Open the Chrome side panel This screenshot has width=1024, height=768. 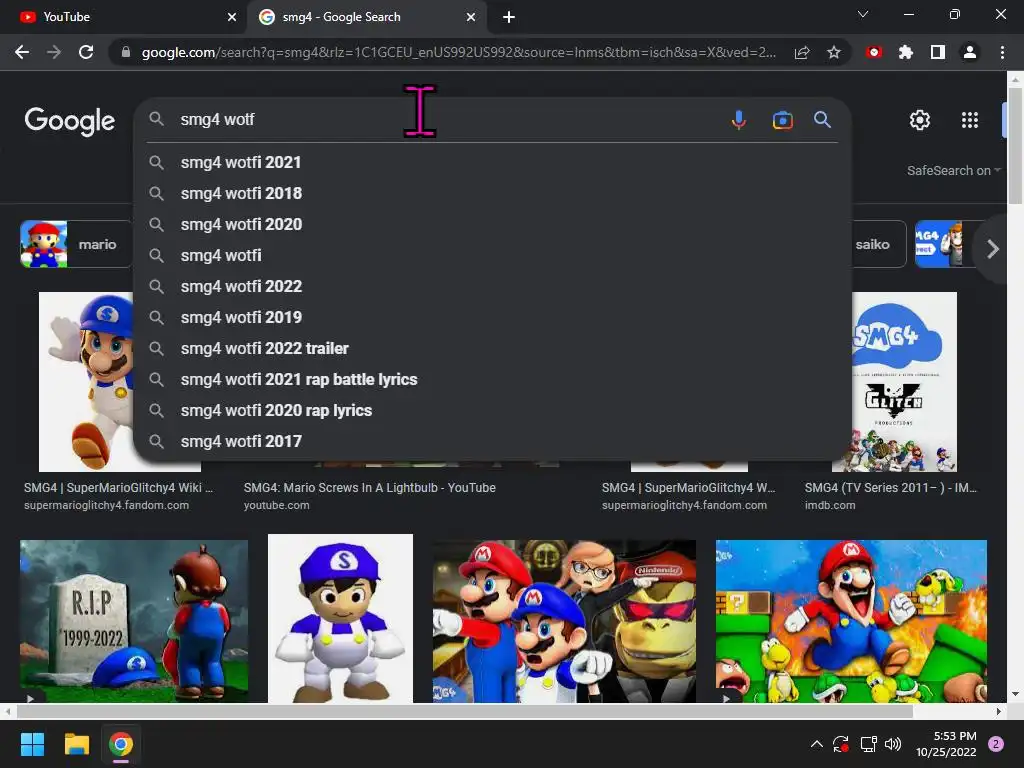pyautogui.click(x=938, y=52)
